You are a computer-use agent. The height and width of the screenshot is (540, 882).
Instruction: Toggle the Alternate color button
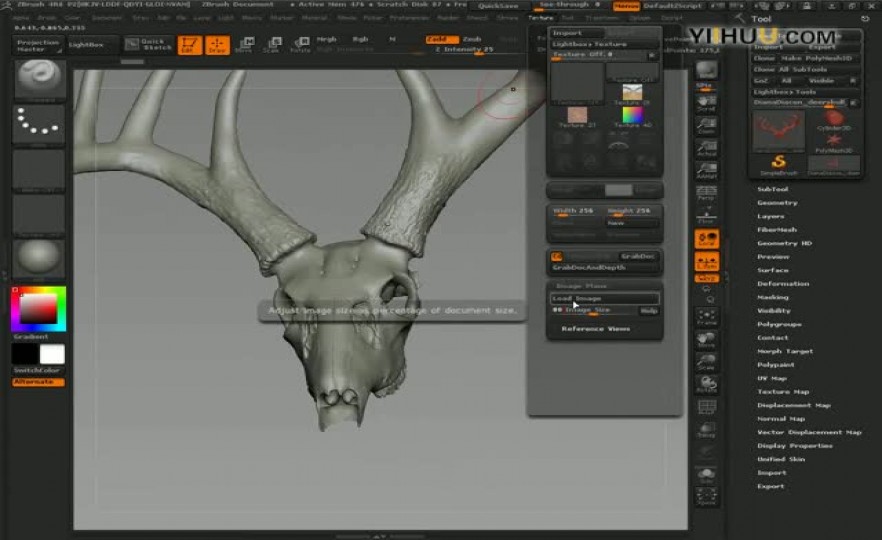point(38,382)
